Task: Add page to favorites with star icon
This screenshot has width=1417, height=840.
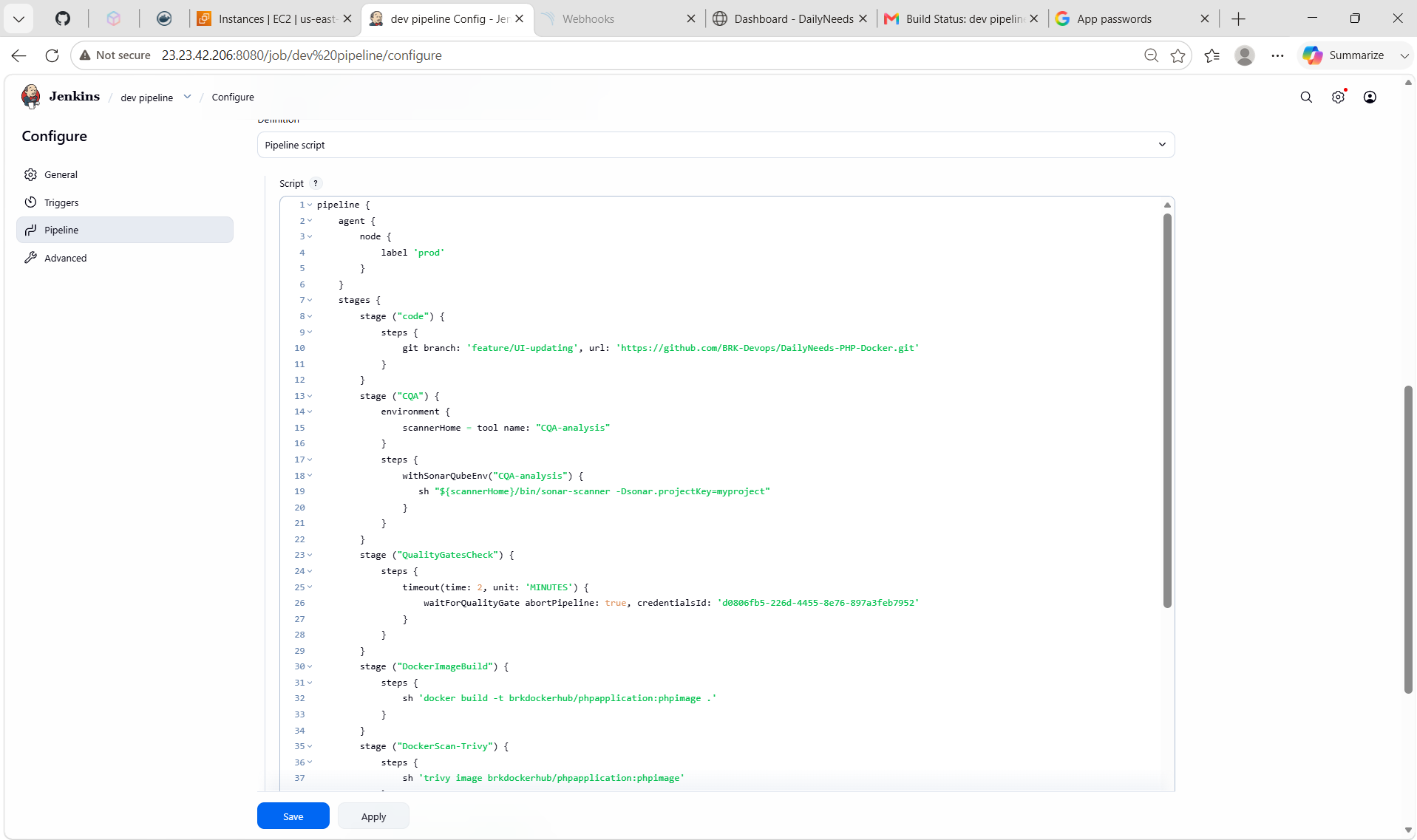Action: pyautogui.click(x=1178, y=55)
